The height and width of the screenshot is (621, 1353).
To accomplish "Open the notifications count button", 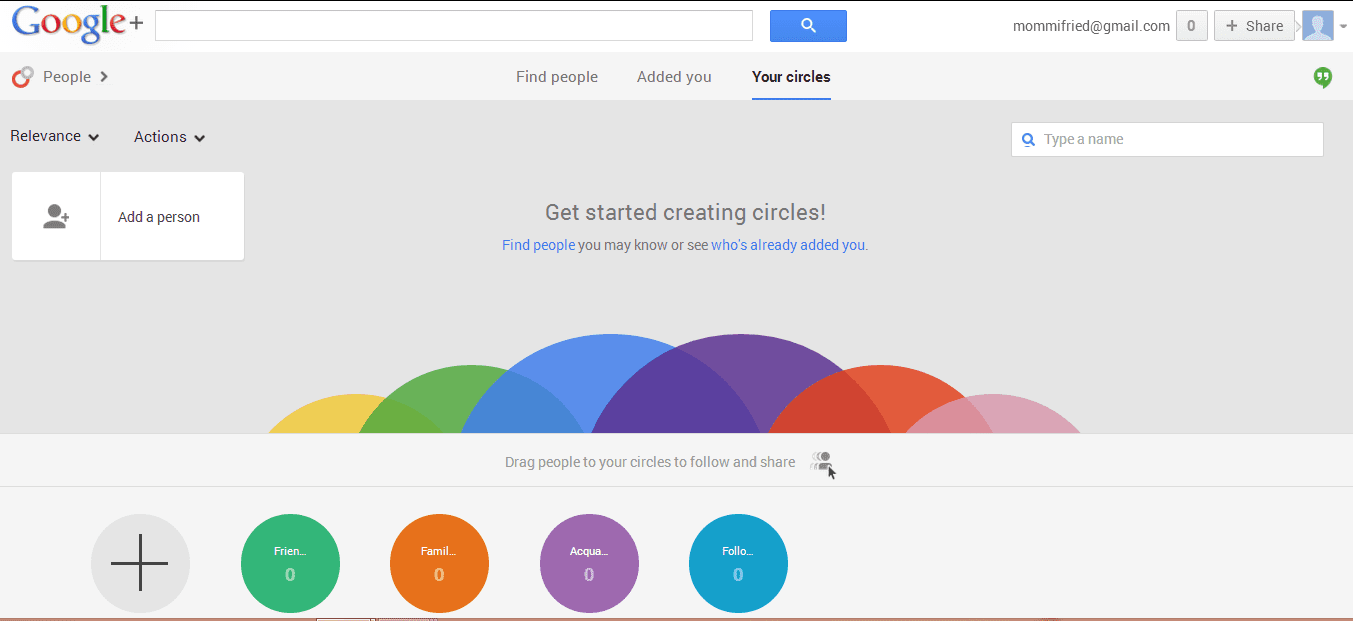I will [1191, 26].
